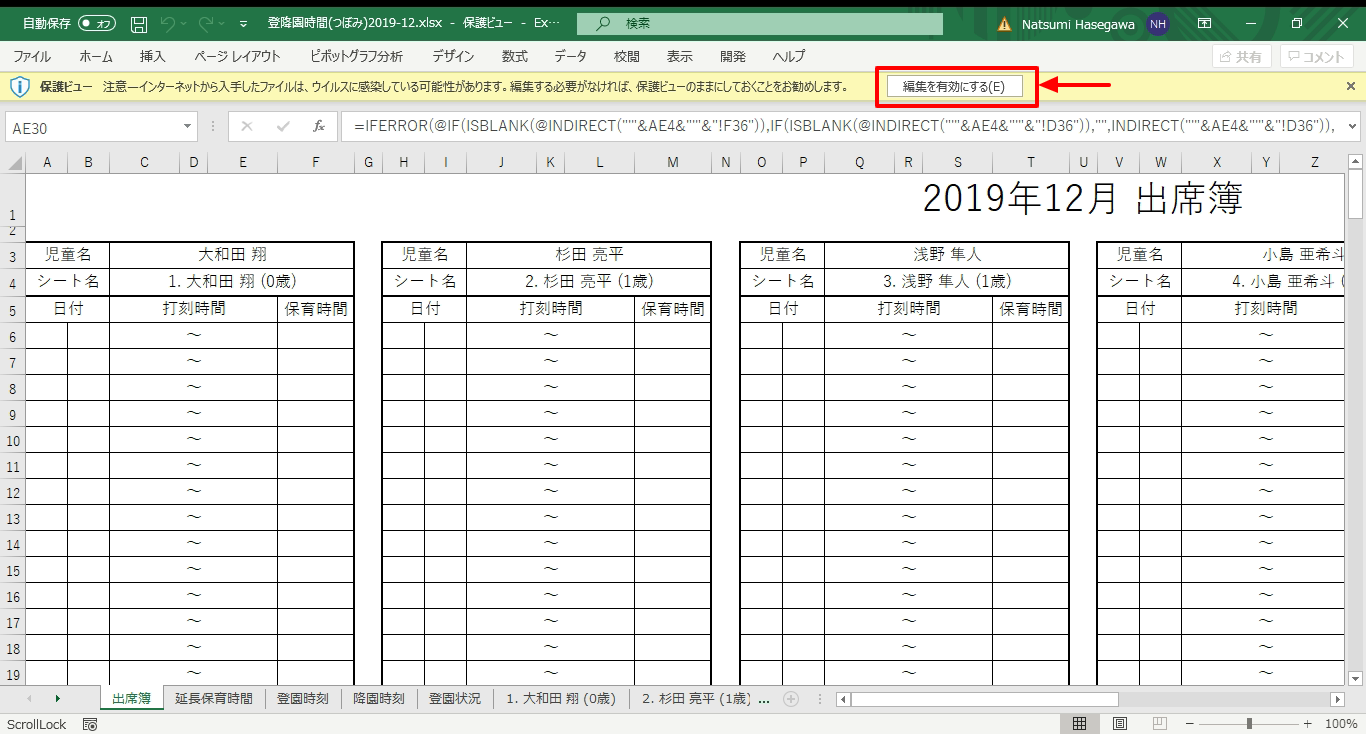Switch to the 延長保育時間 sheet tab
Image resolution: width=1366 pixels, height=734 pixels.
(x=213, y=699)
